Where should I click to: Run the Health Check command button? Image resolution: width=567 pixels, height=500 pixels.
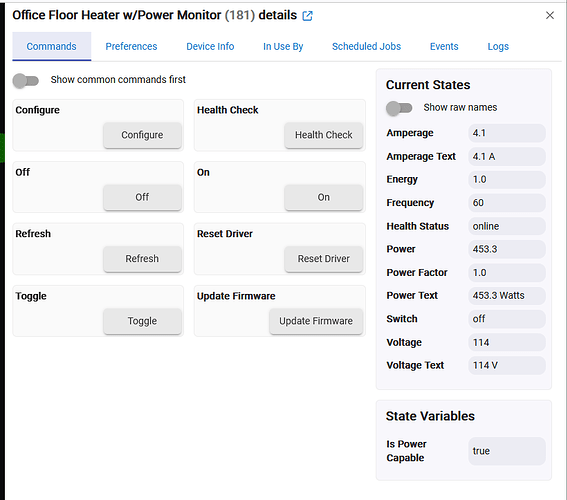point(324,135)
